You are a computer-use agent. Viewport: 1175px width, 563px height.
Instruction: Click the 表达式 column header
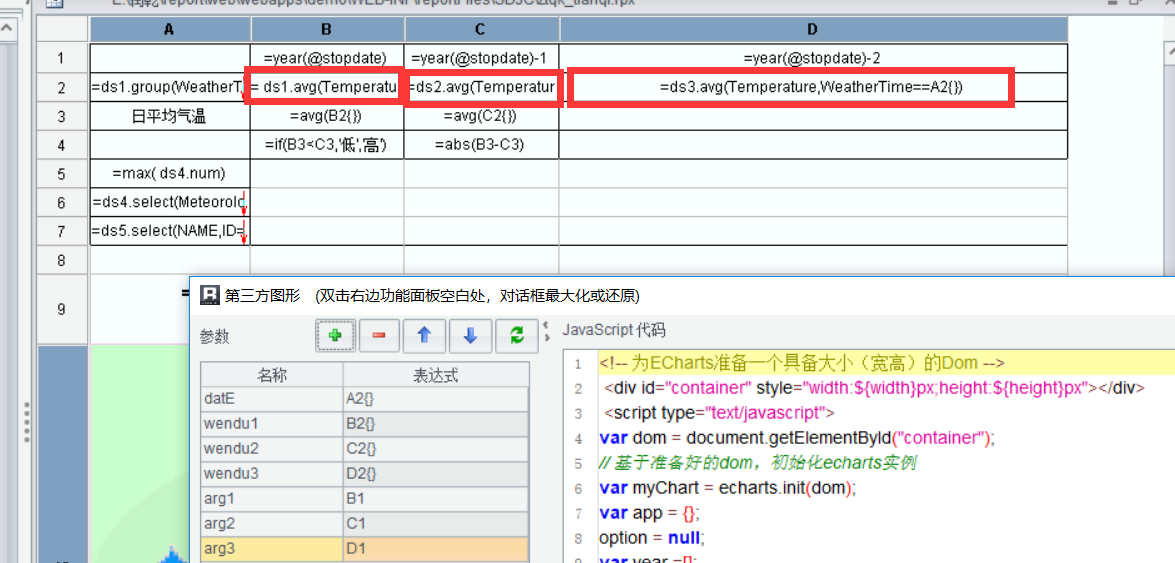coord(435,375)
